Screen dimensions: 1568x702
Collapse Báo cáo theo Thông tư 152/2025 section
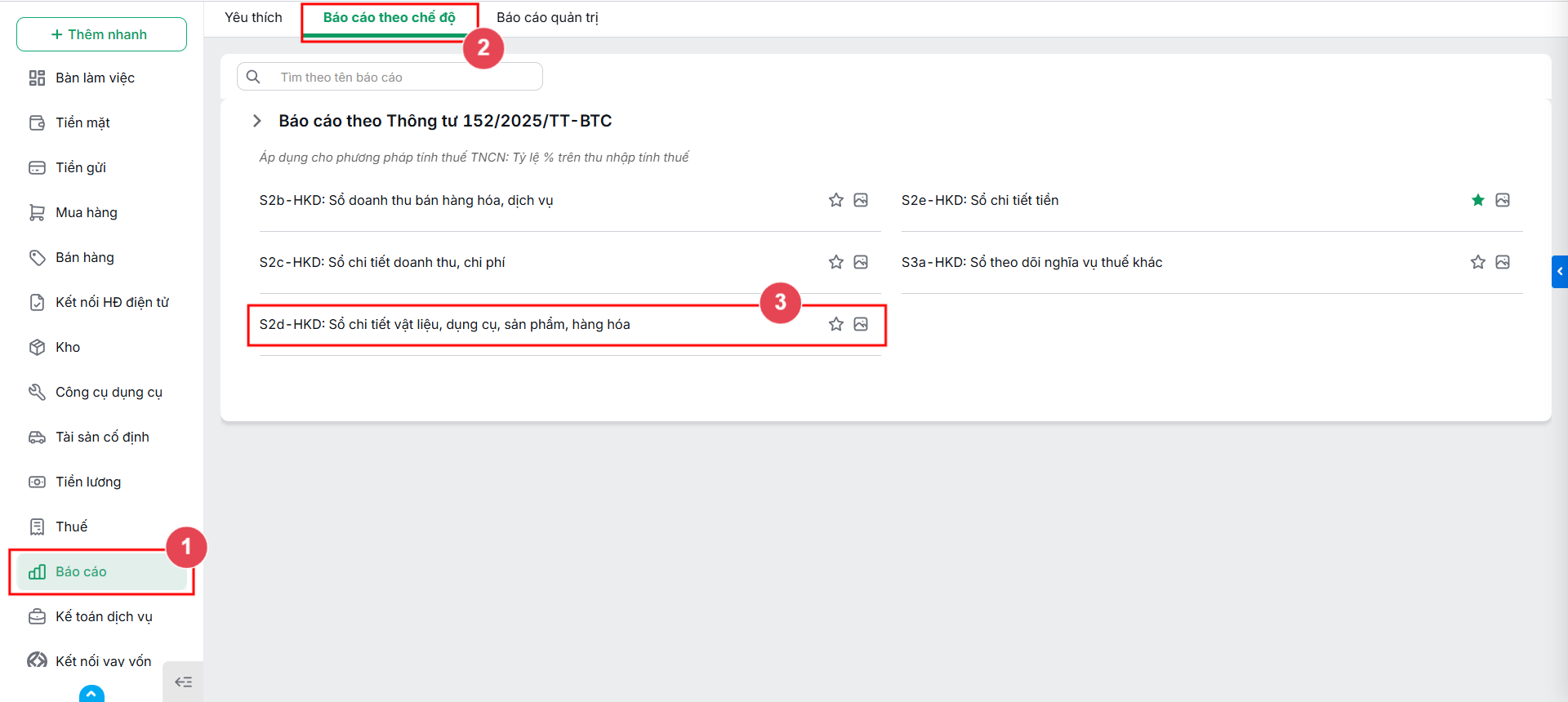257,121
